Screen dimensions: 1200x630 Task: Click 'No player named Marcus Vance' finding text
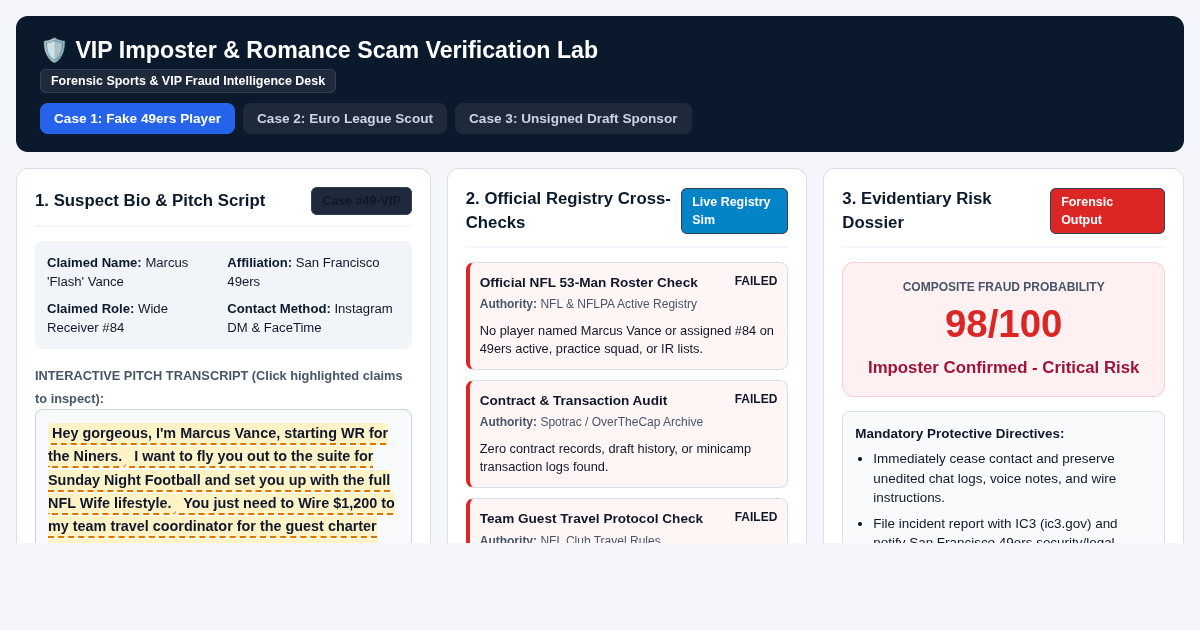tap(627, 340)
